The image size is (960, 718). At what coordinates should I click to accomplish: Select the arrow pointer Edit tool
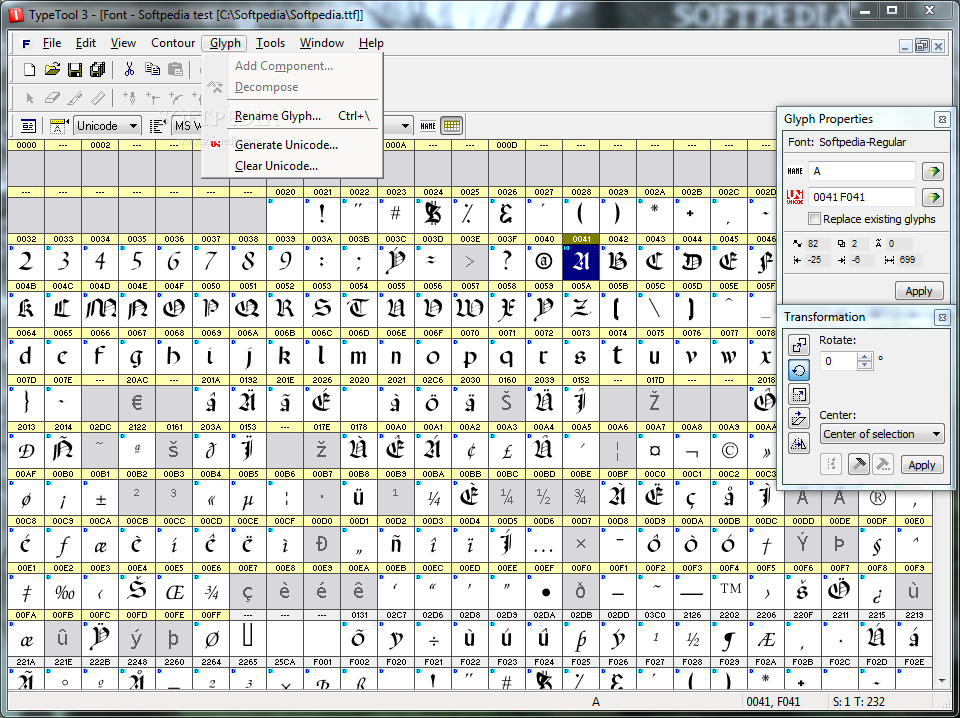(29, 97)
